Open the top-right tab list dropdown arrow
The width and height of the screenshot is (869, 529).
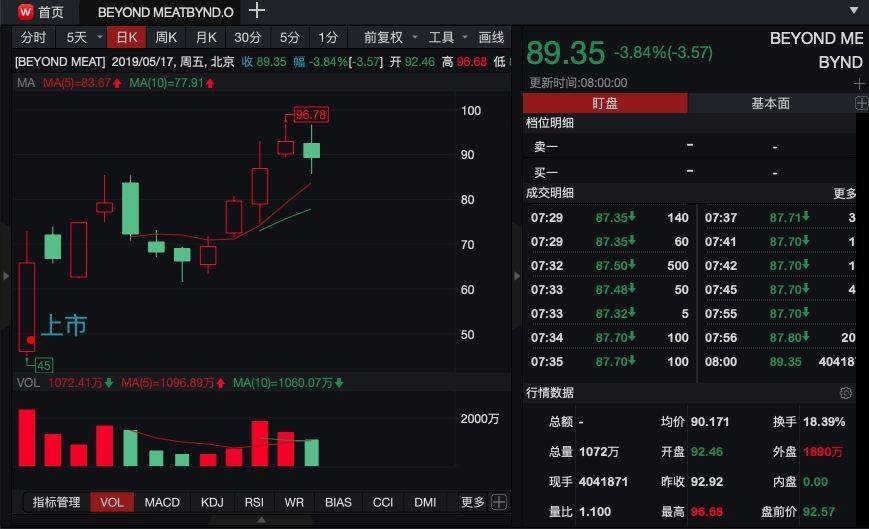854,10
